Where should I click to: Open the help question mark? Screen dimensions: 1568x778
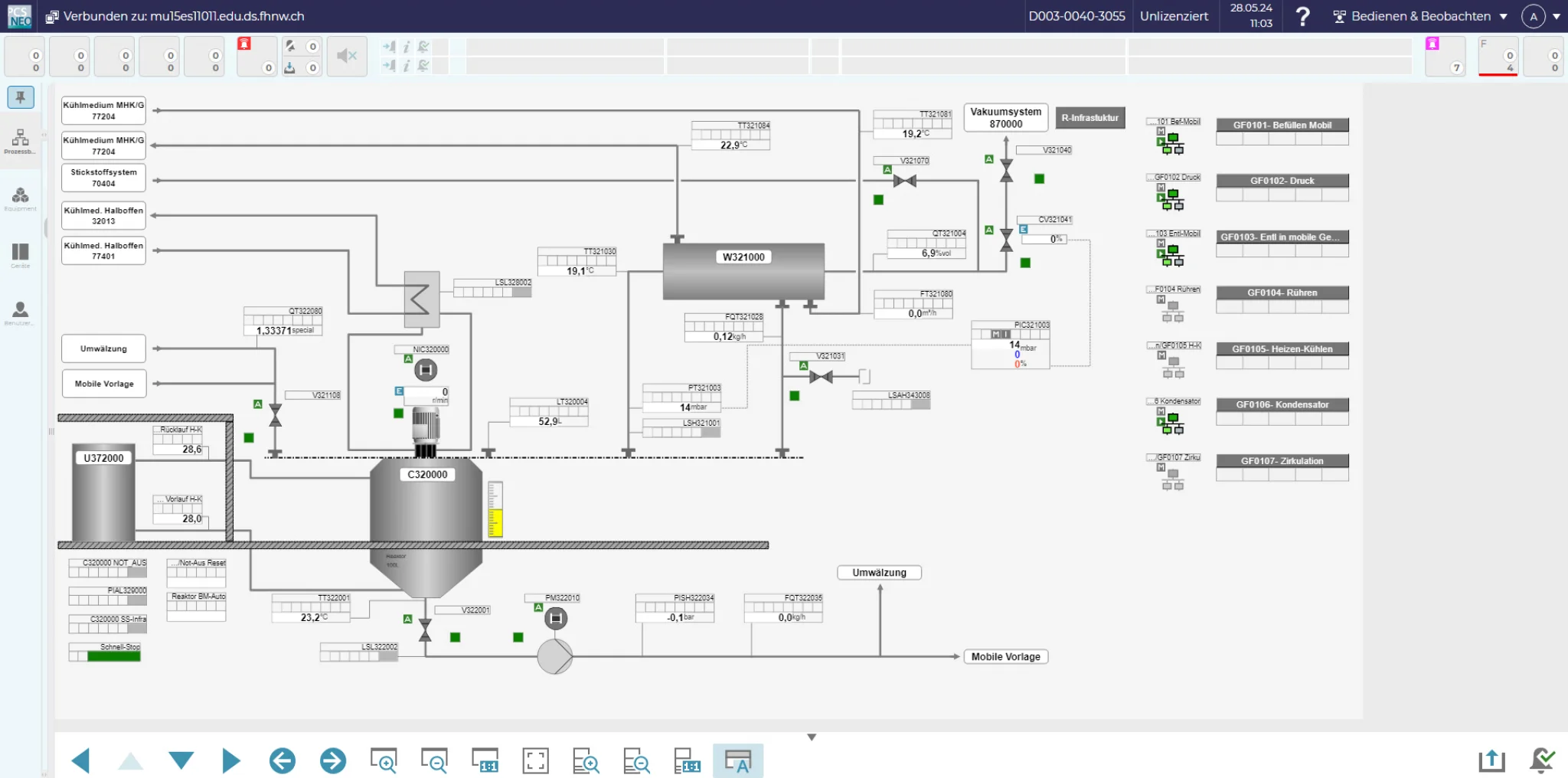1302,16
